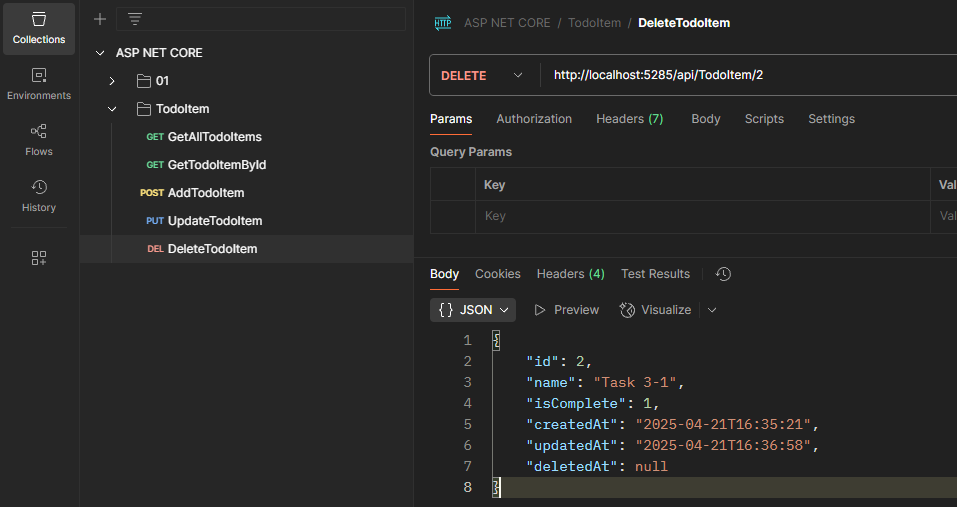Switch to the Authorization tab
Image resolution: width=957 pixels, height=507 pixels.
tap(534, 119)
